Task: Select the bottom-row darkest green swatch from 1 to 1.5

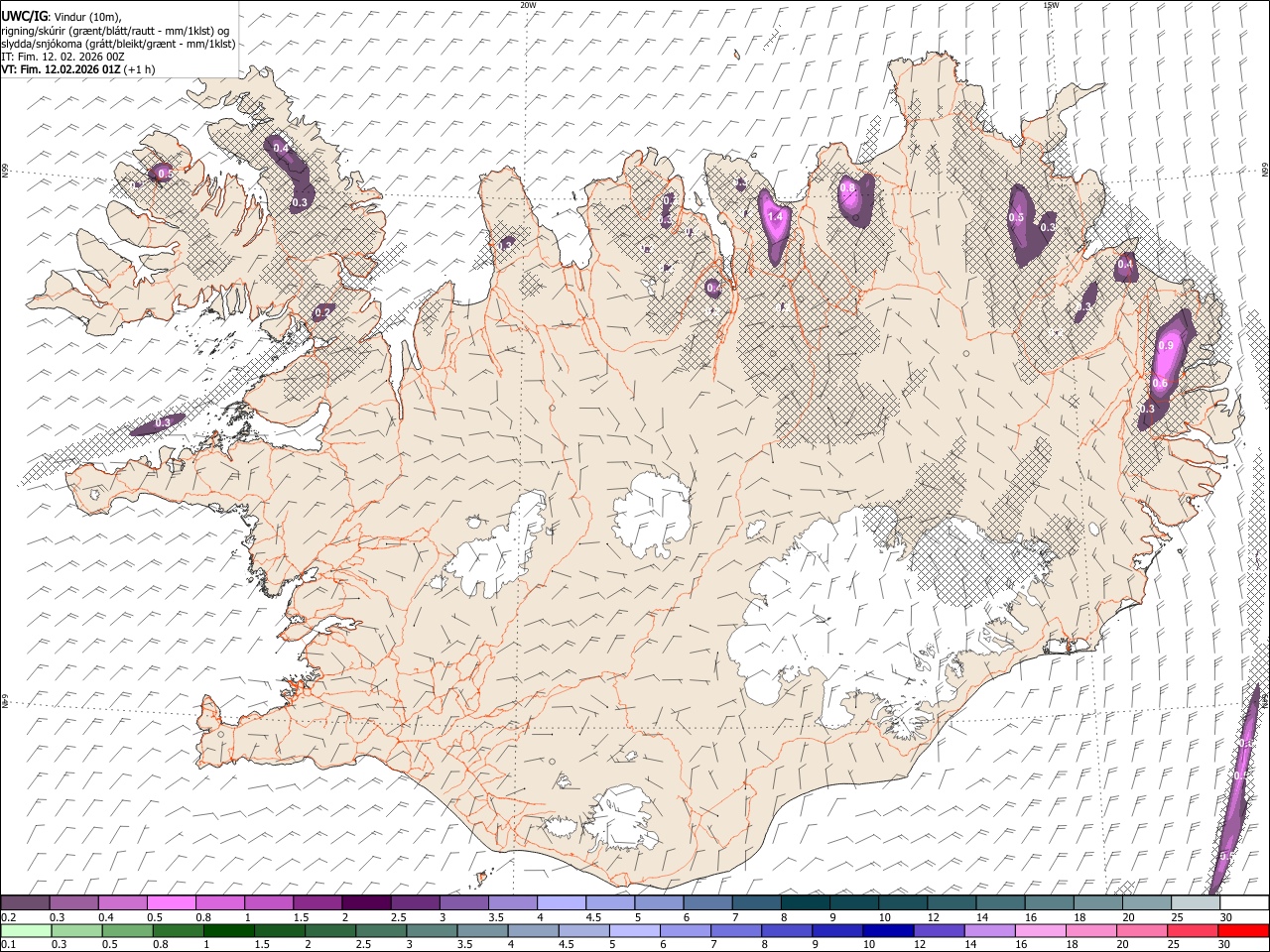Action: click(x=229, y=931)
